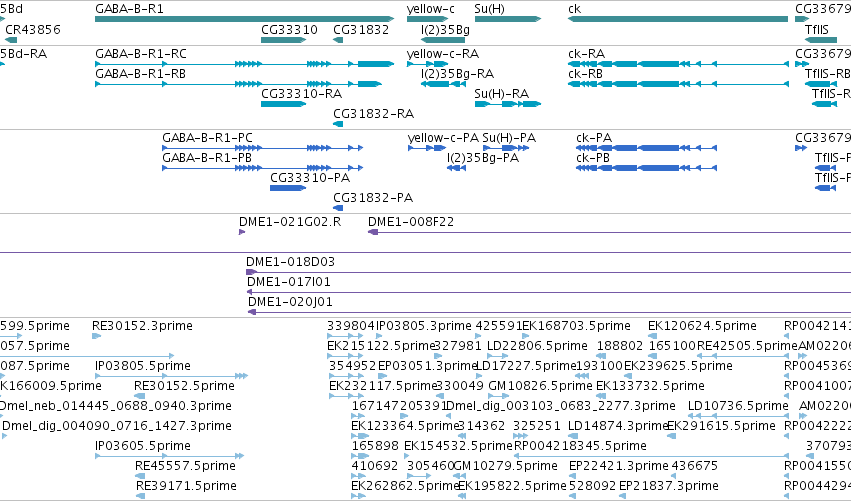The width and height of the screenshot is (851, 501).
Task: Open transcript ck-RA
Action: pyautogui.click(x=586, y=54)
